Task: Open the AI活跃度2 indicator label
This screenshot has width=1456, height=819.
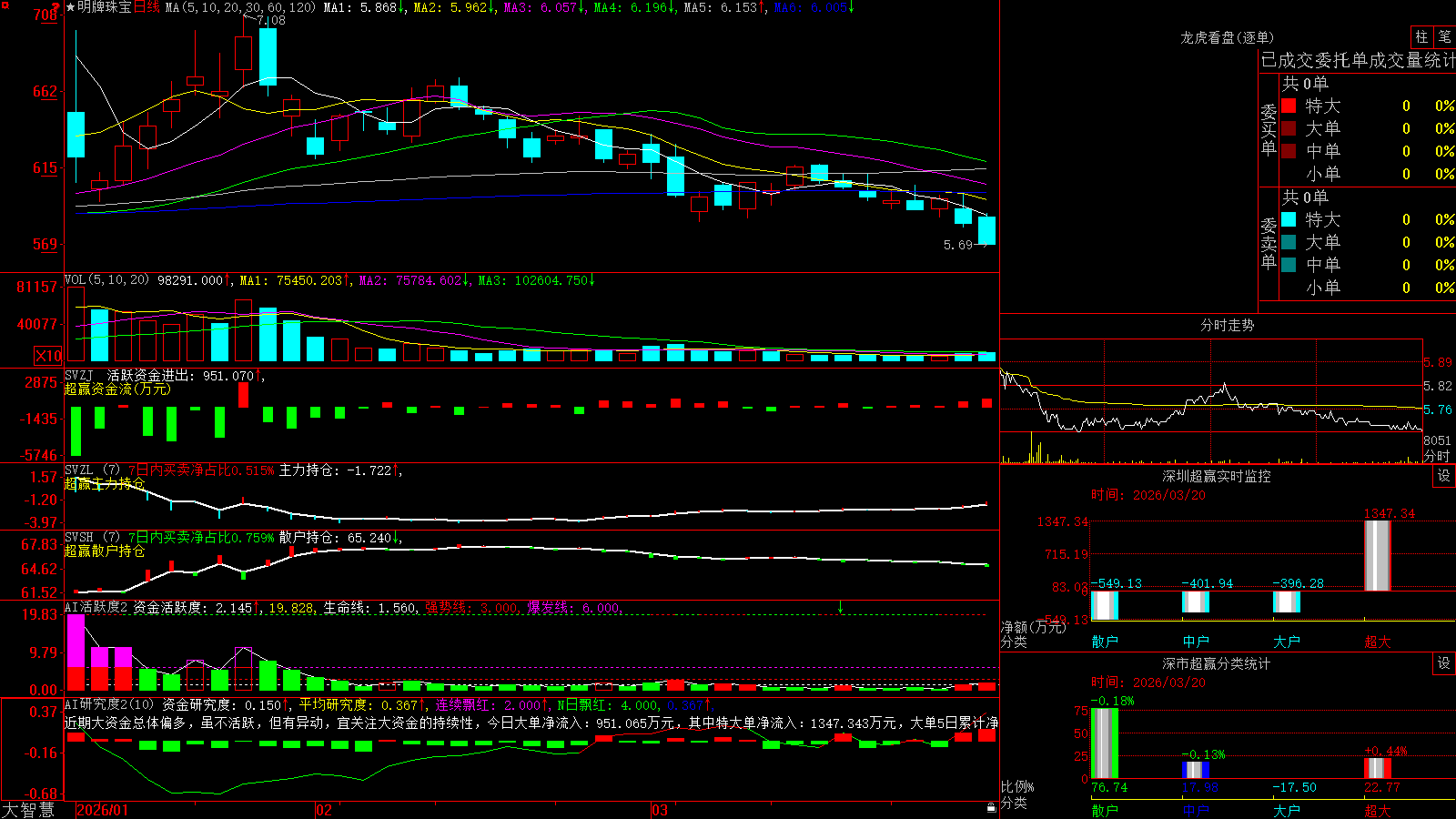Action: [x=96, y=608]
